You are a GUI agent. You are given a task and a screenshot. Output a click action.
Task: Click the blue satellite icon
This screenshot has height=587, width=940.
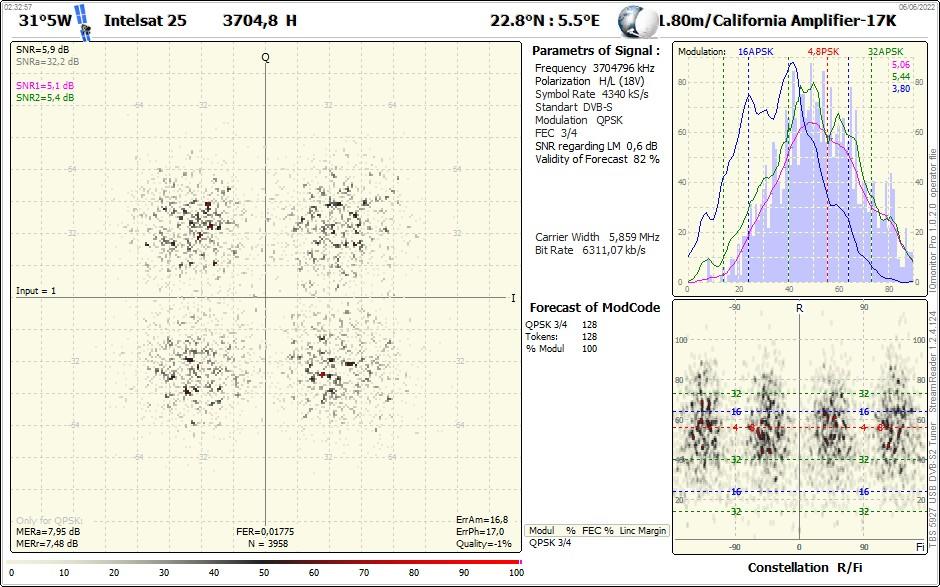coord(84,22)
